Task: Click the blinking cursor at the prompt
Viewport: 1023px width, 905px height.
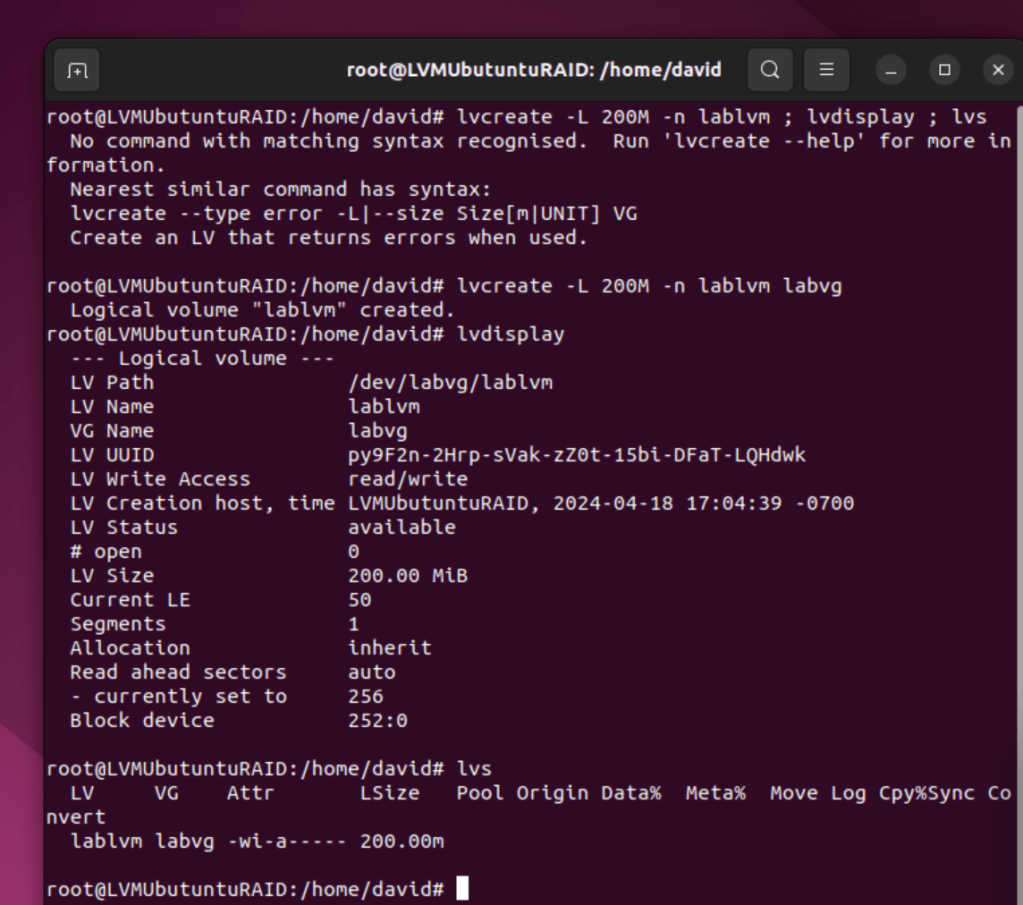Action: click(461, 889)
